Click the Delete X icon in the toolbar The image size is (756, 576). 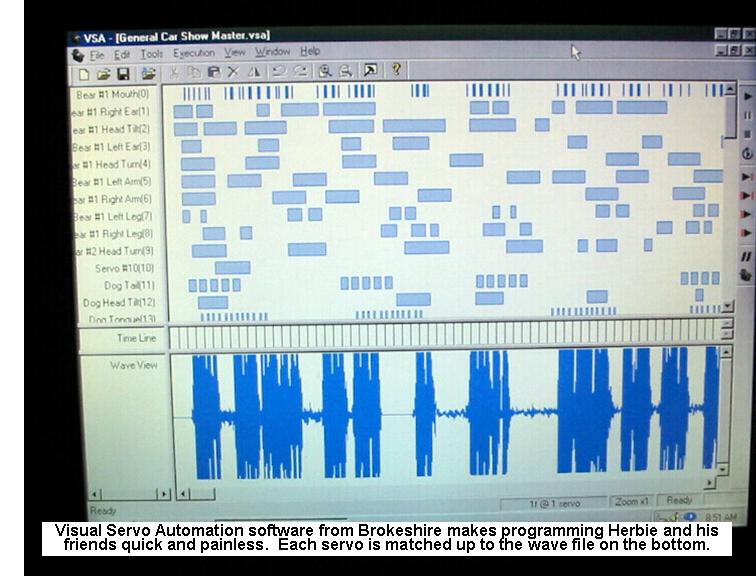(x=232, y=72)
